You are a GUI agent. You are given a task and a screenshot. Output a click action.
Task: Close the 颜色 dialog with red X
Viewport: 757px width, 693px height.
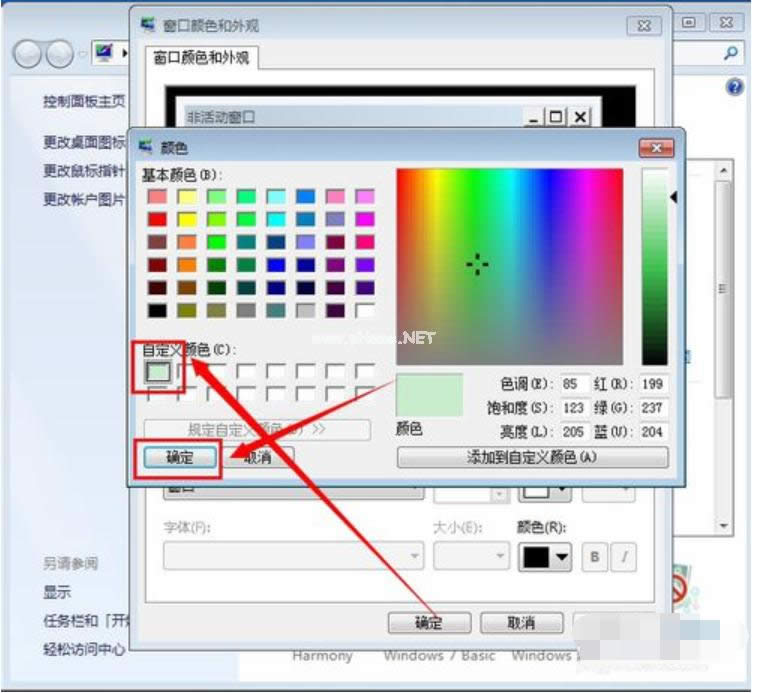[x=655, y=148]
